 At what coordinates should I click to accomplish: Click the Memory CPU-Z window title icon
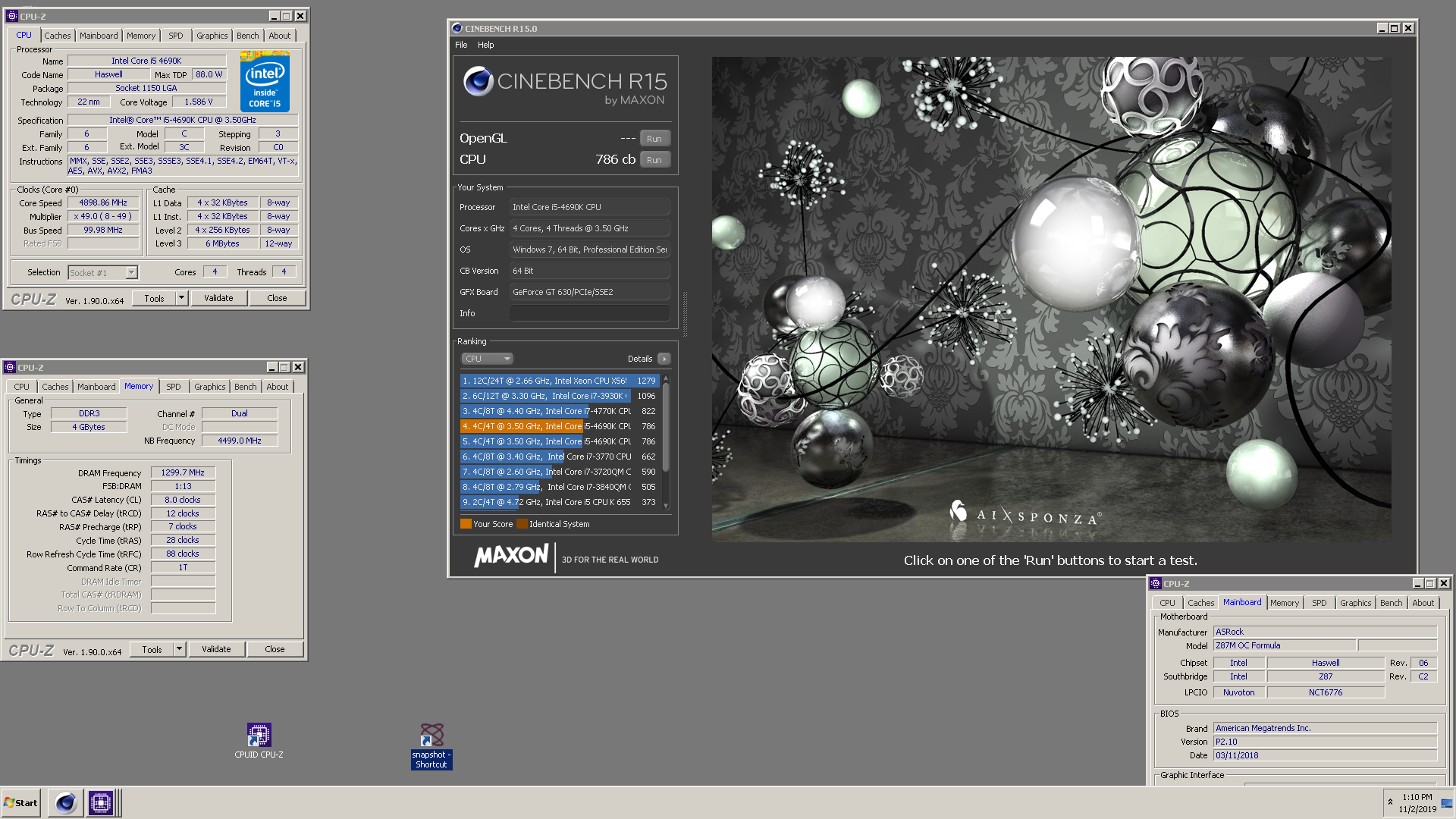10,367
